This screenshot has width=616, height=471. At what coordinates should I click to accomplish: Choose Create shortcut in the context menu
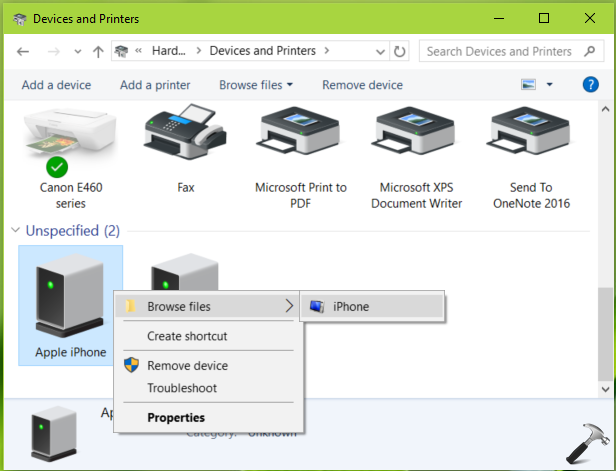[209, 336]
